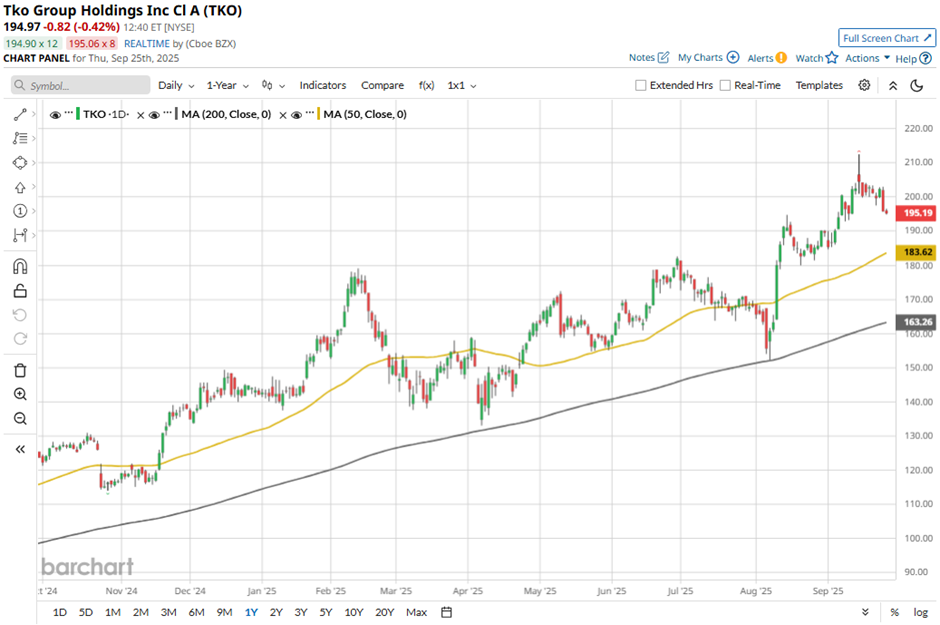Open the 1-Year period dropdown
Screen dimensions: 940x625
click(x=227, y=85)
